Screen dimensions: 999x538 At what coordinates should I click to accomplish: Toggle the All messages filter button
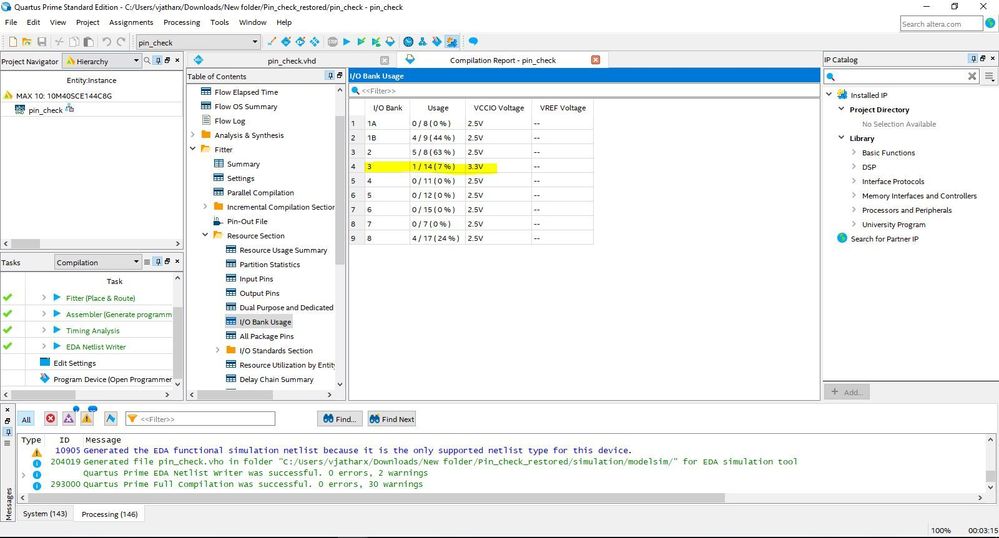coord(26,419)
